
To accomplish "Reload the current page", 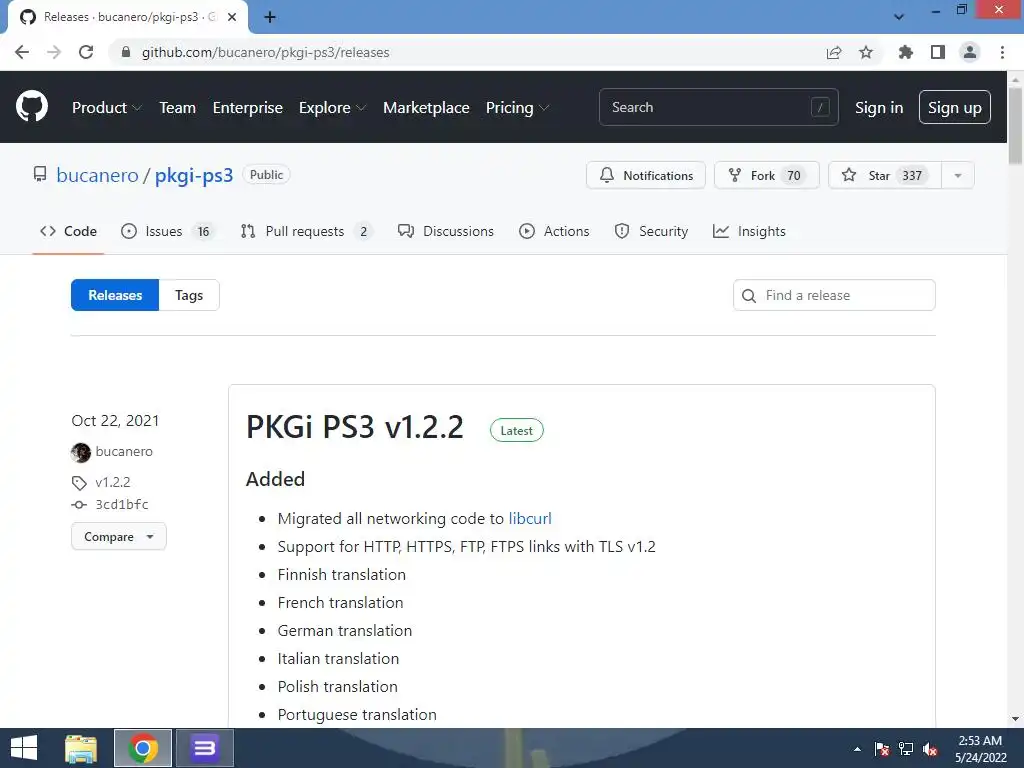I will 86,52.
